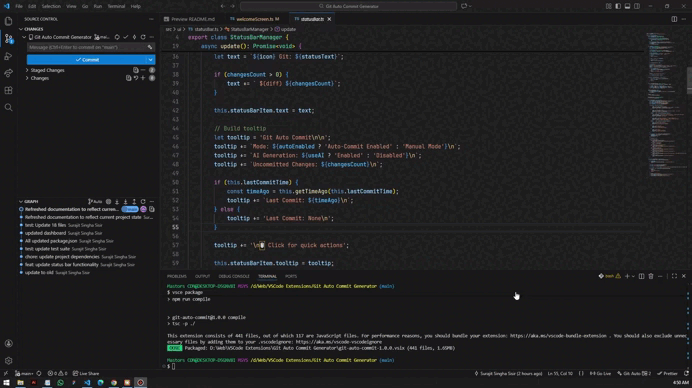Click the refresh icon in repository row
The width and height of the screenshot is (692, 388).
pyautogui.click(x=143, y=37)
